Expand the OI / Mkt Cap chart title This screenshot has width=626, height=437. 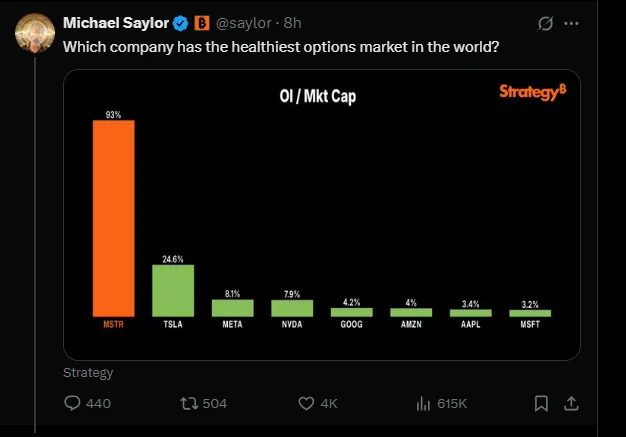click(x=317, y=96)
